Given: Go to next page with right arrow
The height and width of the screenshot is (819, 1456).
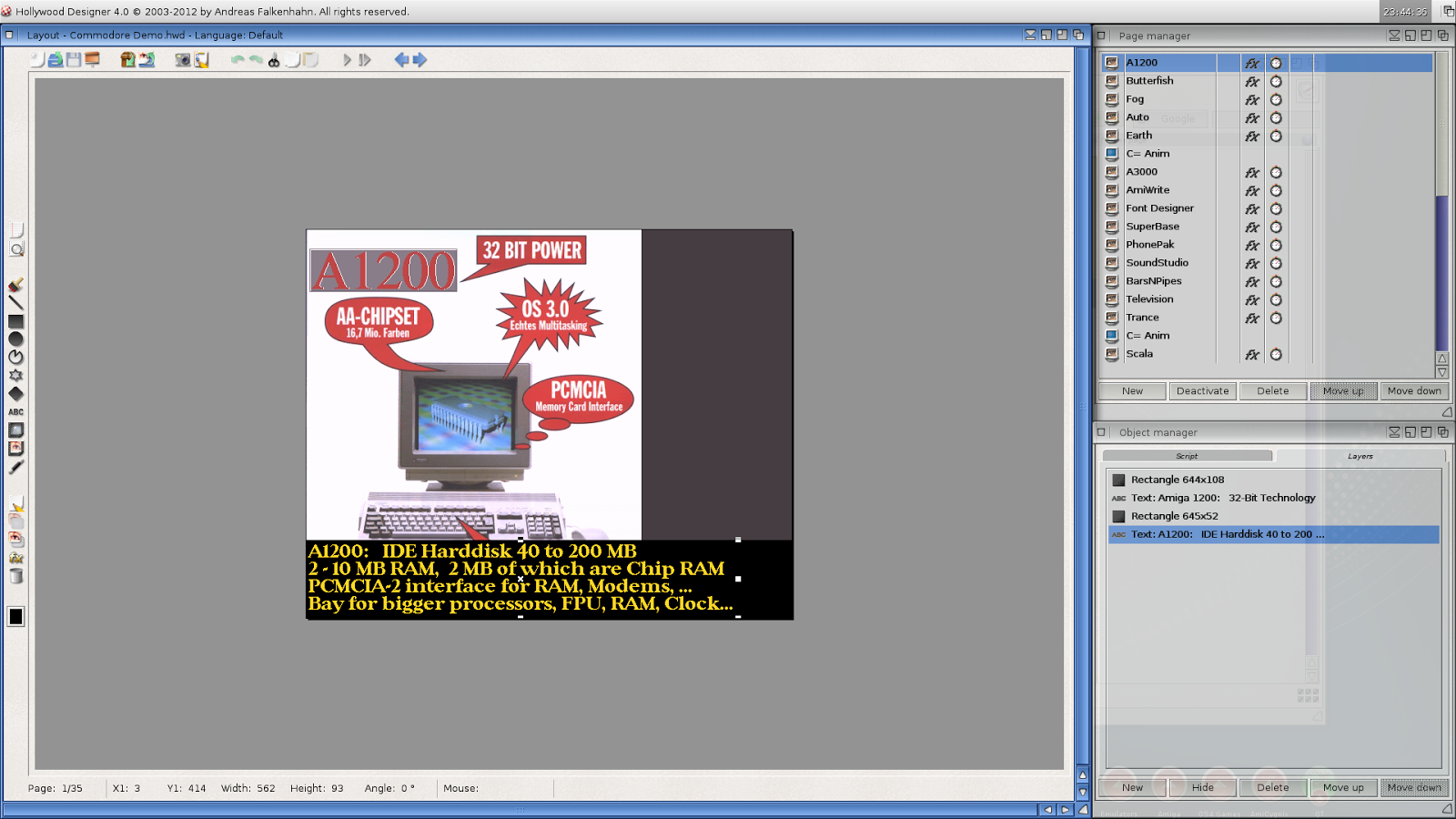Looking at the screenshot, I should pos(420,60).
